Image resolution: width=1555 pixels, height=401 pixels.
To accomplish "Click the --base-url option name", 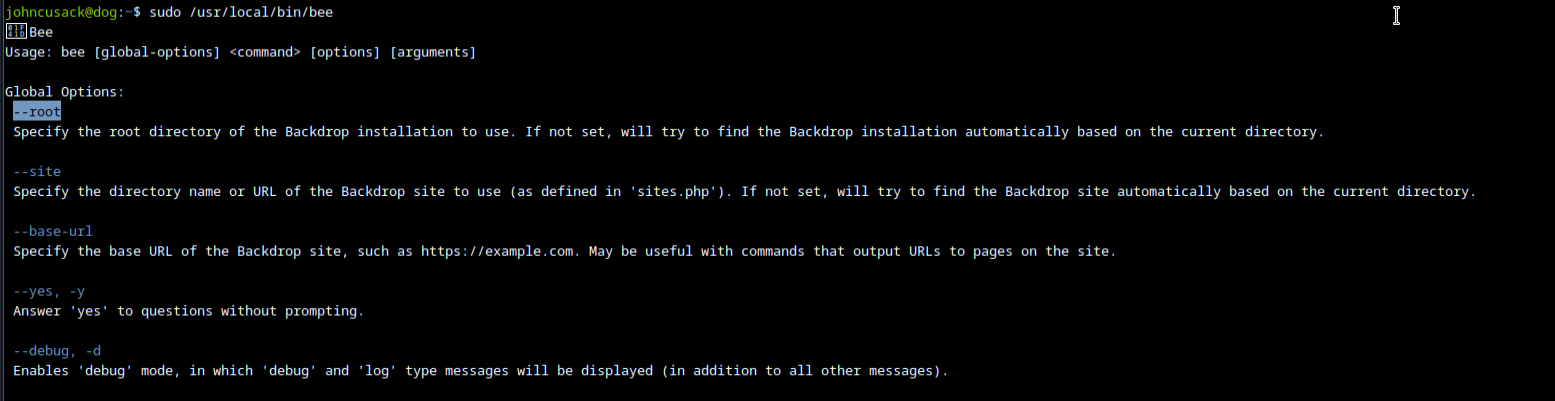I will point(53,232).
